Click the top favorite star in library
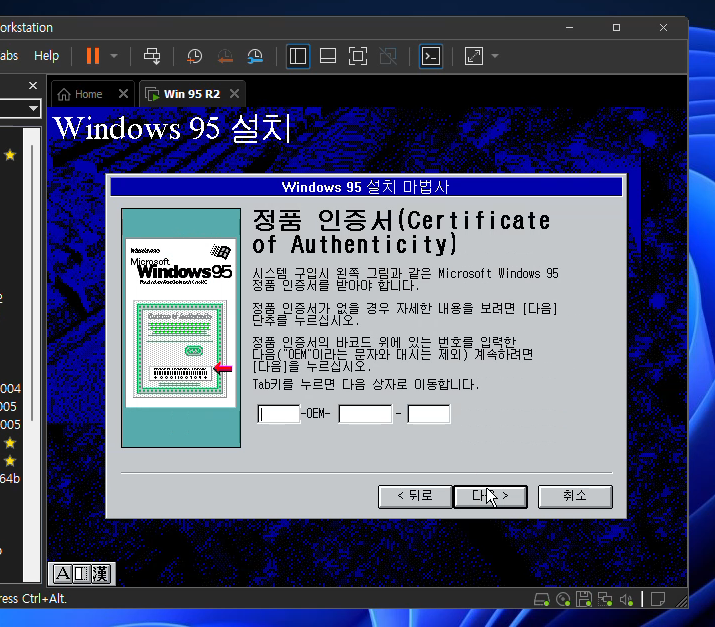Viewport: 715px width, 627px height. pyautogui.click(x=10, y=155)
